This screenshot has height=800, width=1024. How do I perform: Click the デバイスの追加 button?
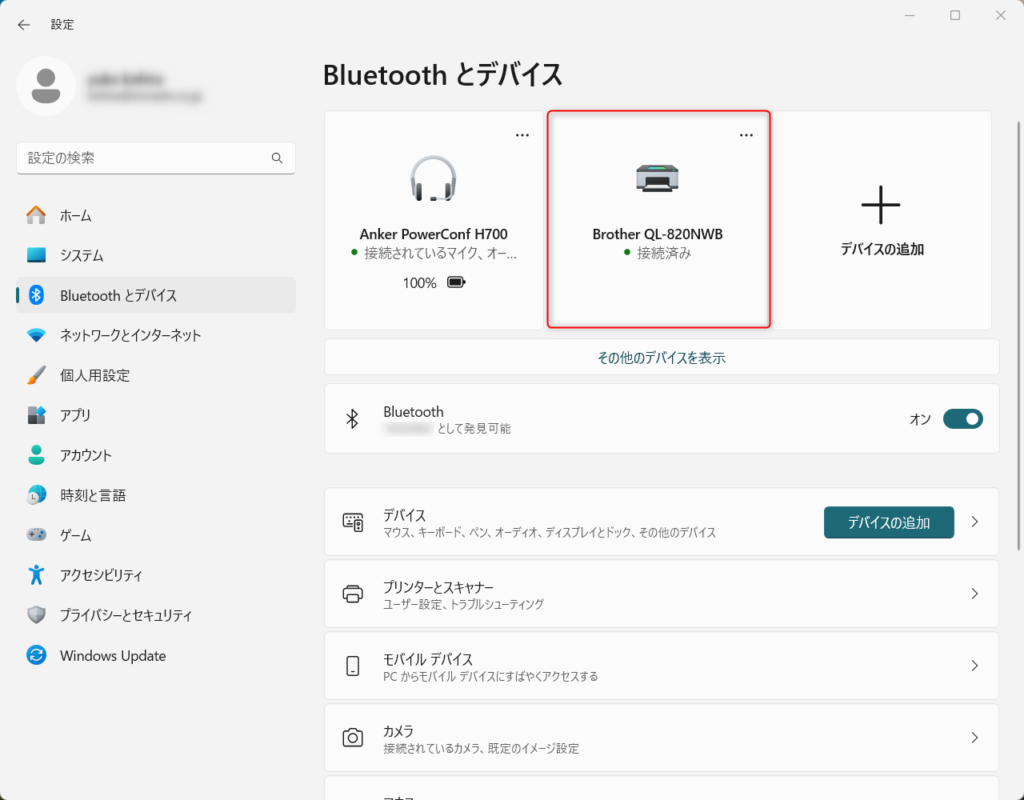coord(888,522)
